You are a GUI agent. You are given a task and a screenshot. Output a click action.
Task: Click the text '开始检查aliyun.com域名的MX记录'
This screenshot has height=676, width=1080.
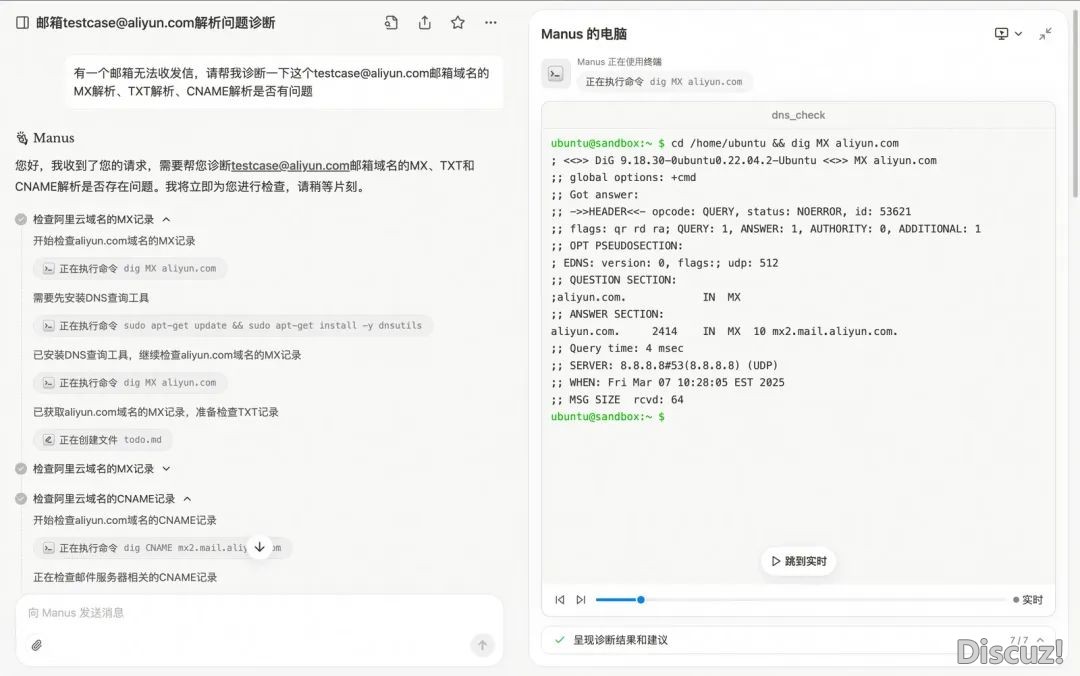(114, 241)
